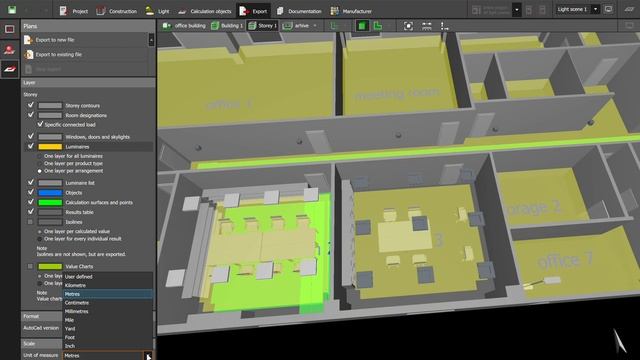The height and width of the screenshot is (360, 640).
Task: Select the Building 1 breadcrumb
Action: coord(227,26)
